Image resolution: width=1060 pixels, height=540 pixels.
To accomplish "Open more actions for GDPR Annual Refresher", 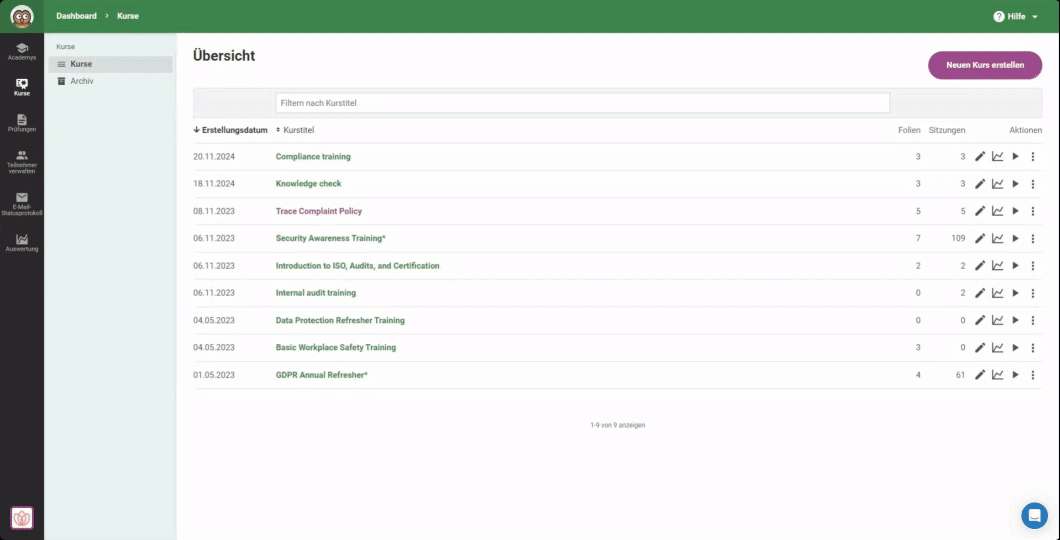I will [x=1033, y=375].
